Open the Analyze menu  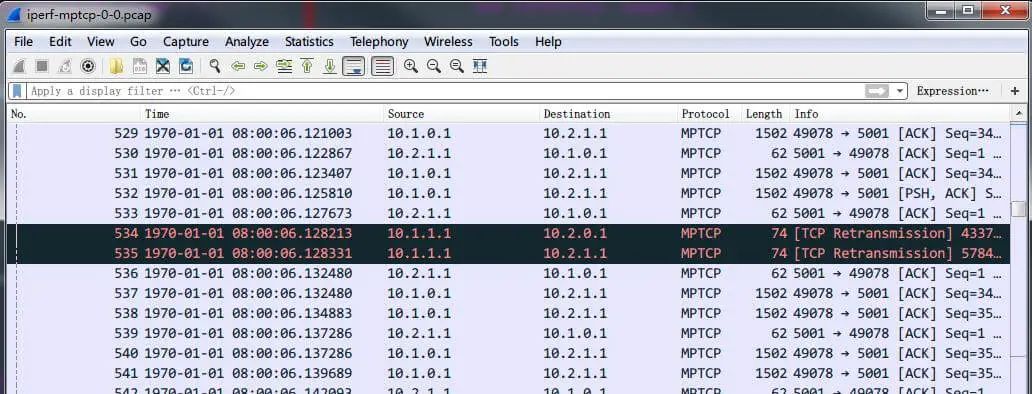(247, 41)
